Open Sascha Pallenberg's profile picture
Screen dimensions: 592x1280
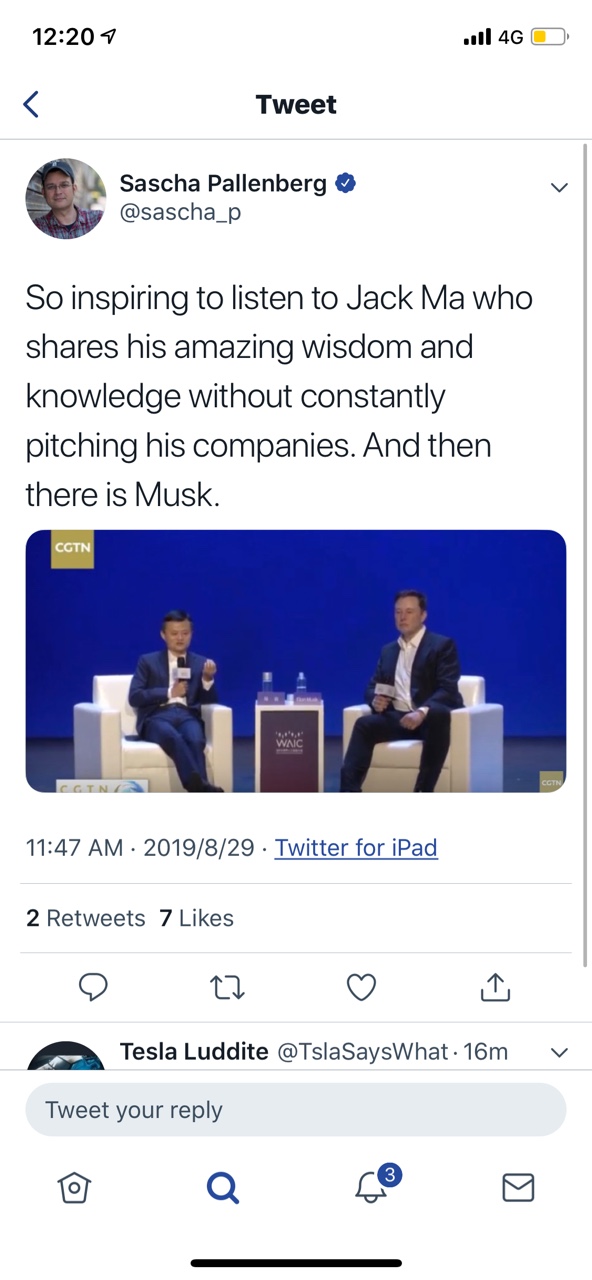tap(66, 198)
